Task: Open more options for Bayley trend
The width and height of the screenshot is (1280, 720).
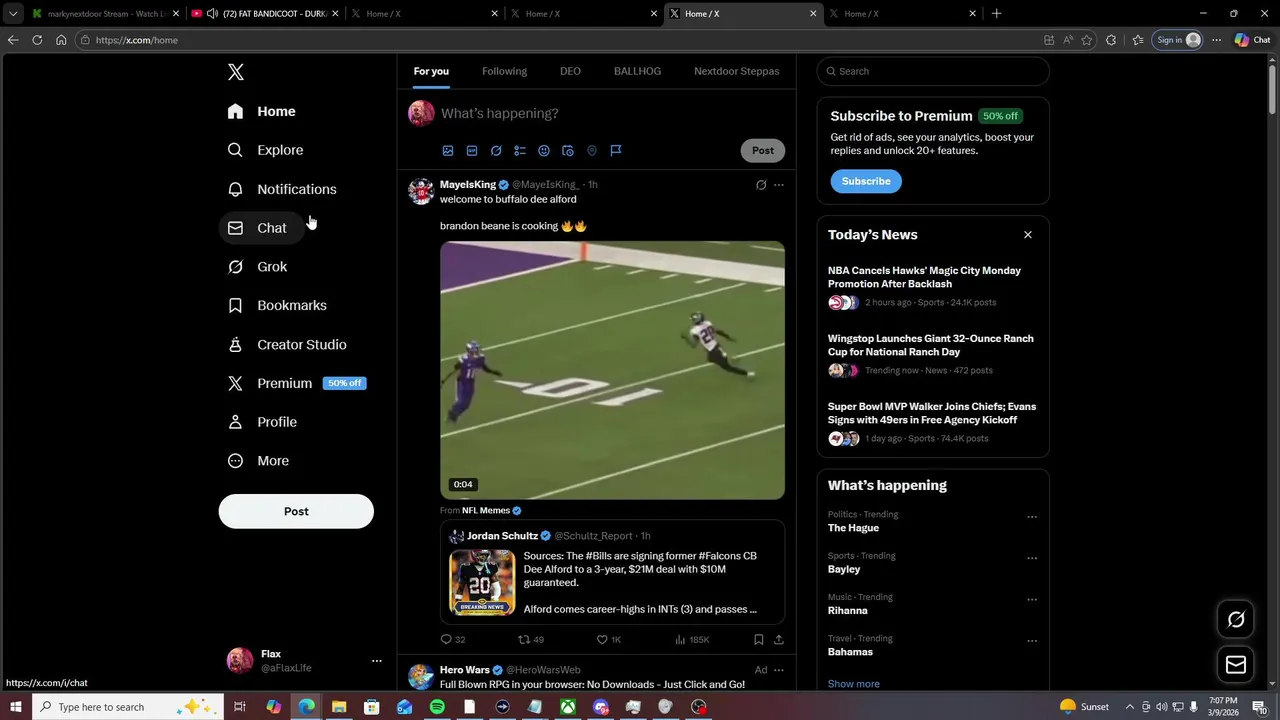Action: click(x=1032, y=558)
